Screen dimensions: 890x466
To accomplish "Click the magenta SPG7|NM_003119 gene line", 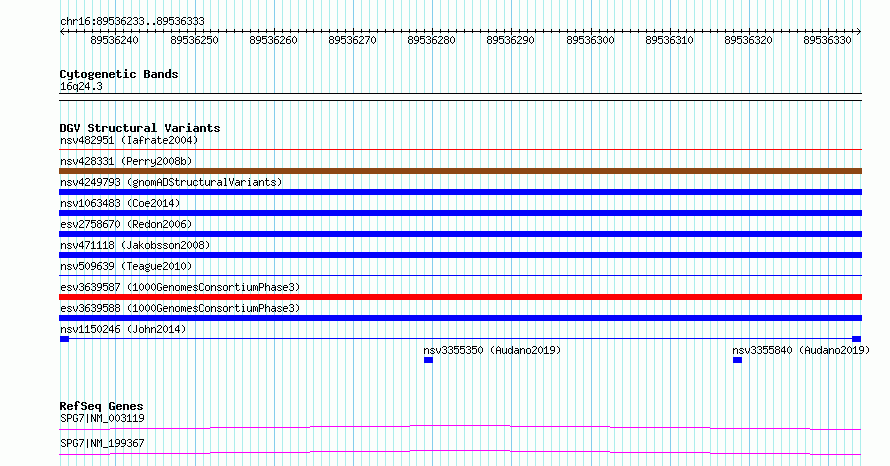I will (x=460, y=427).
